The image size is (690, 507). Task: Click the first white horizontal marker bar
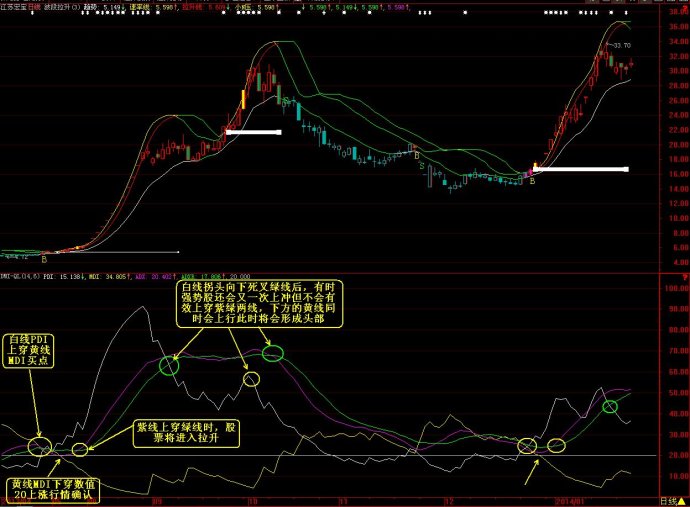pyautogui.click(x=253, y=132)
